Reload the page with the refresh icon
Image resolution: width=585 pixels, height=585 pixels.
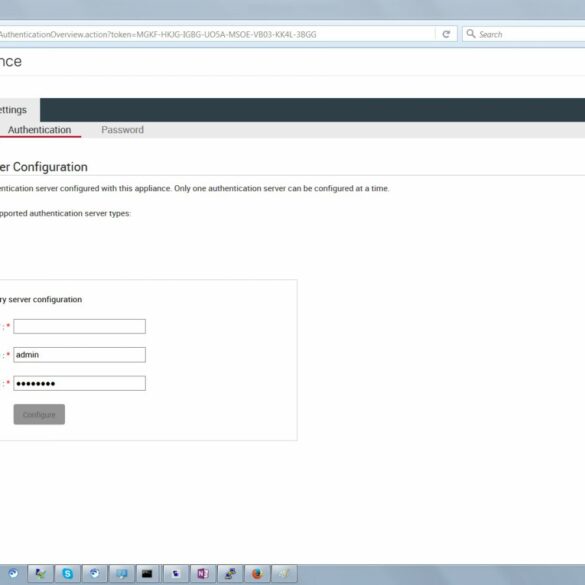446,34
